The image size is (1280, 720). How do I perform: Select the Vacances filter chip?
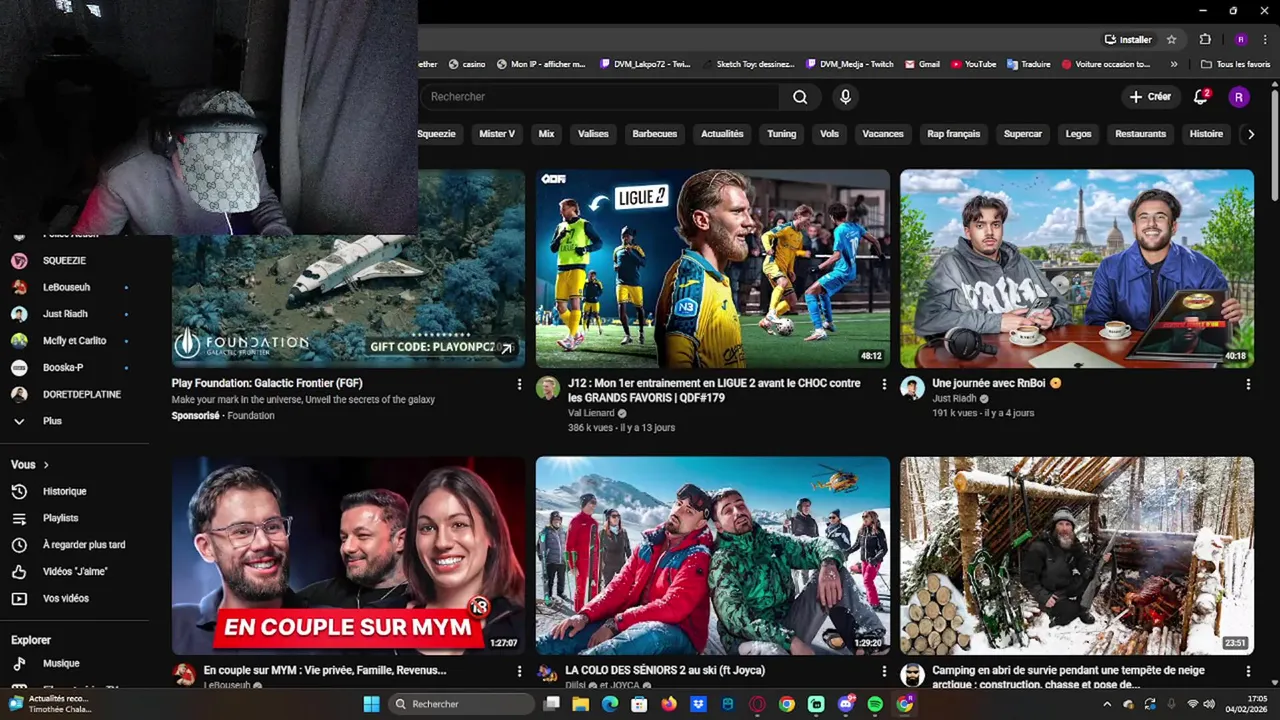(x=883, y=134)
